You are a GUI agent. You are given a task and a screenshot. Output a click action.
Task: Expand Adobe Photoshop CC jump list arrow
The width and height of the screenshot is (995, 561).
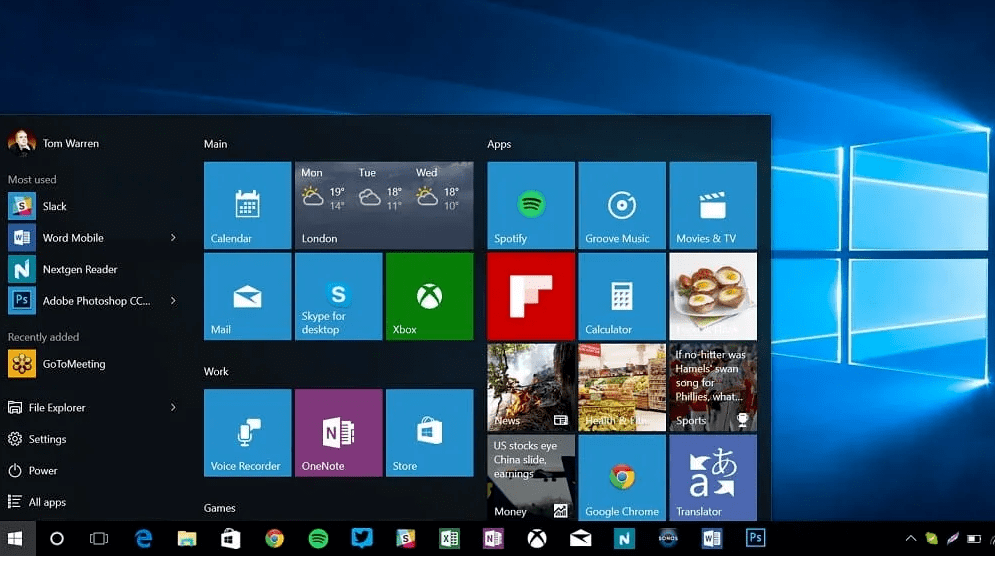click(173, 301)
